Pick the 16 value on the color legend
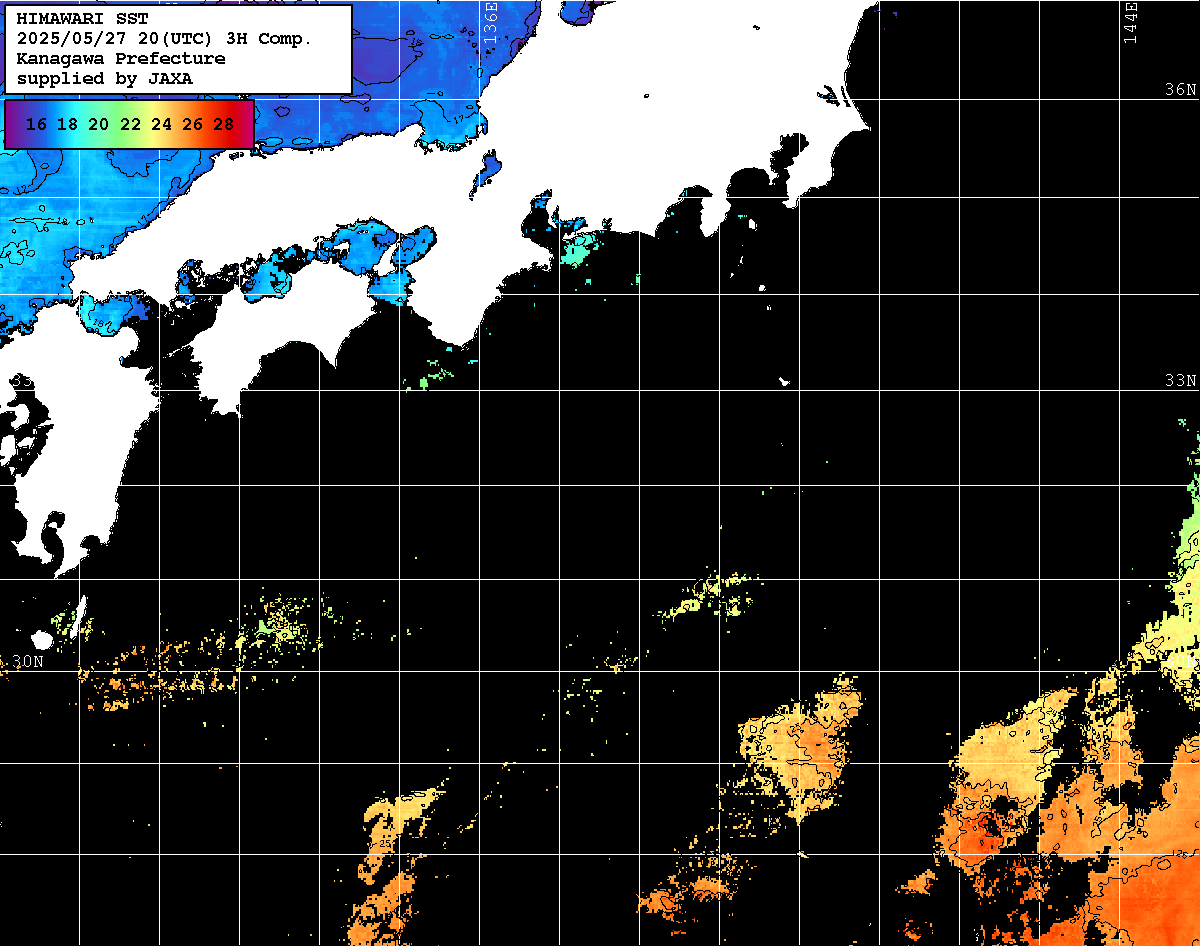This screenshot has height=946, width=1200. click(x=36, y=124)
